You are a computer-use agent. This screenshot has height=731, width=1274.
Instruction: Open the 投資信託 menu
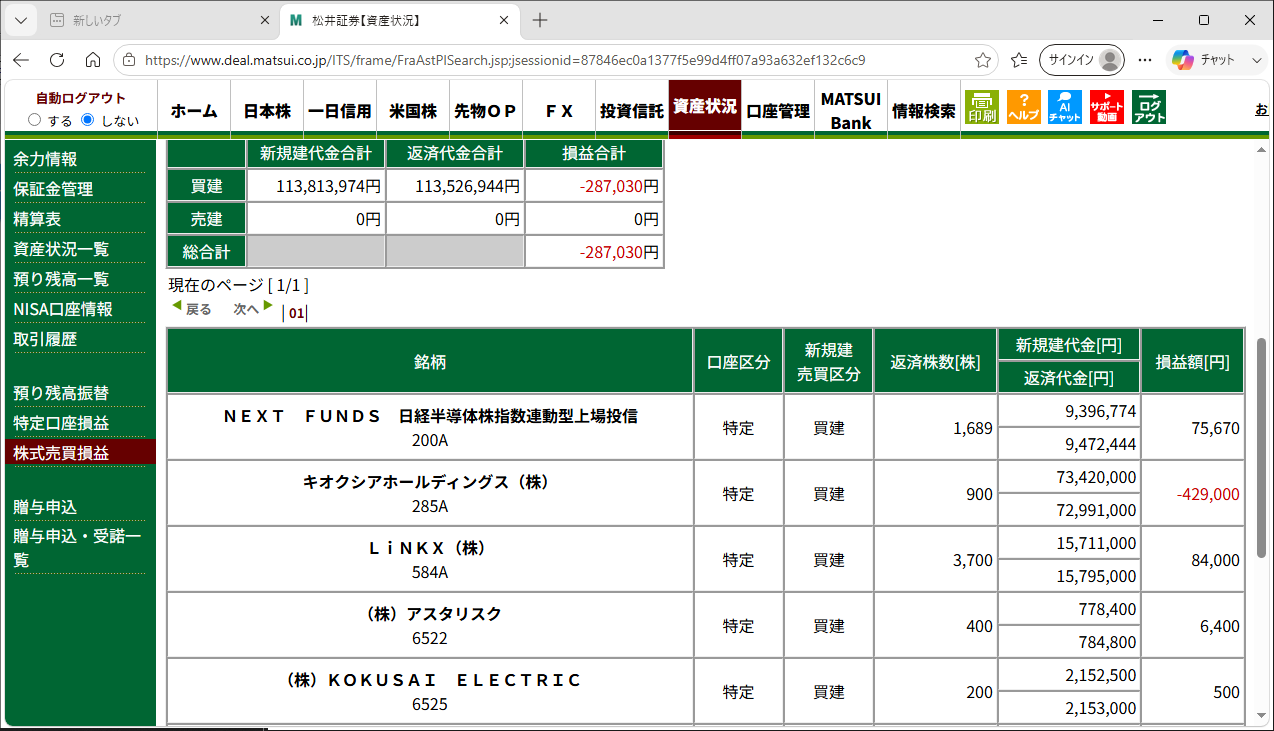pyautogui.click(x=632, y=111)
